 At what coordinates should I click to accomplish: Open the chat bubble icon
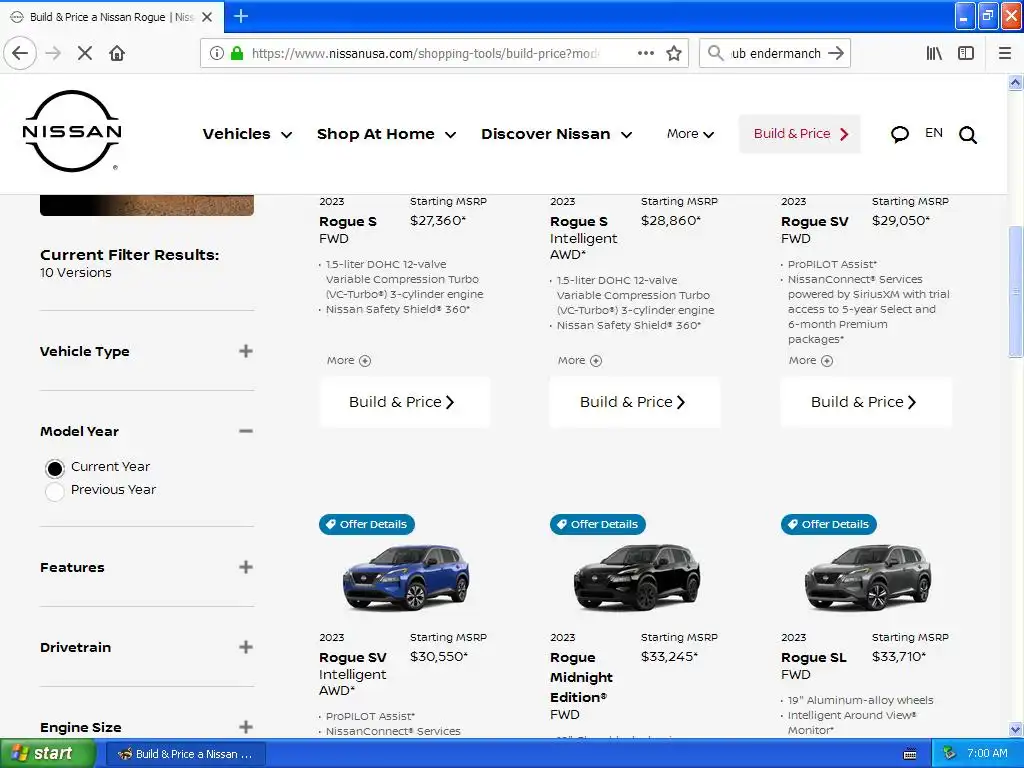(x=900, y=134)
